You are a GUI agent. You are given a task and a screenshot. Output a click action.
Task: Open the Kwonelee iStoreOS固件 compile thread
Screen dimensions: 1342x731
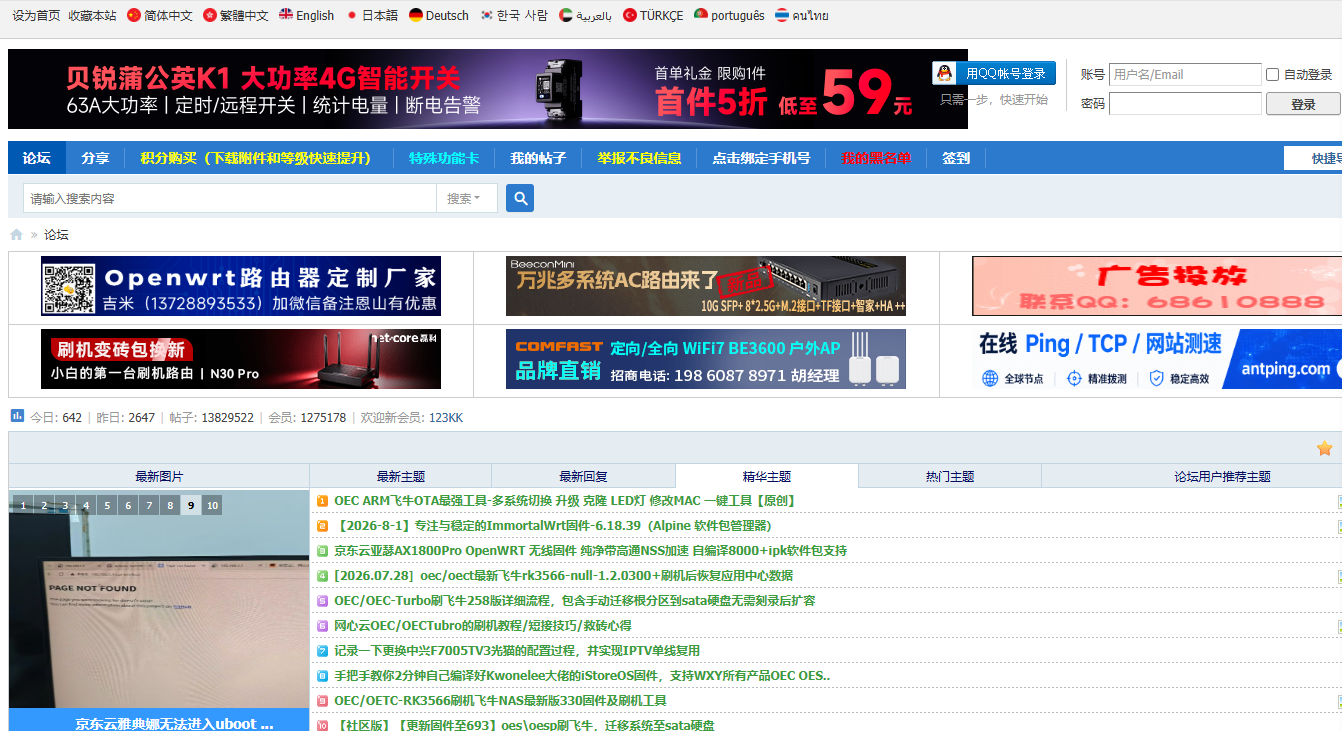[582, 676]
